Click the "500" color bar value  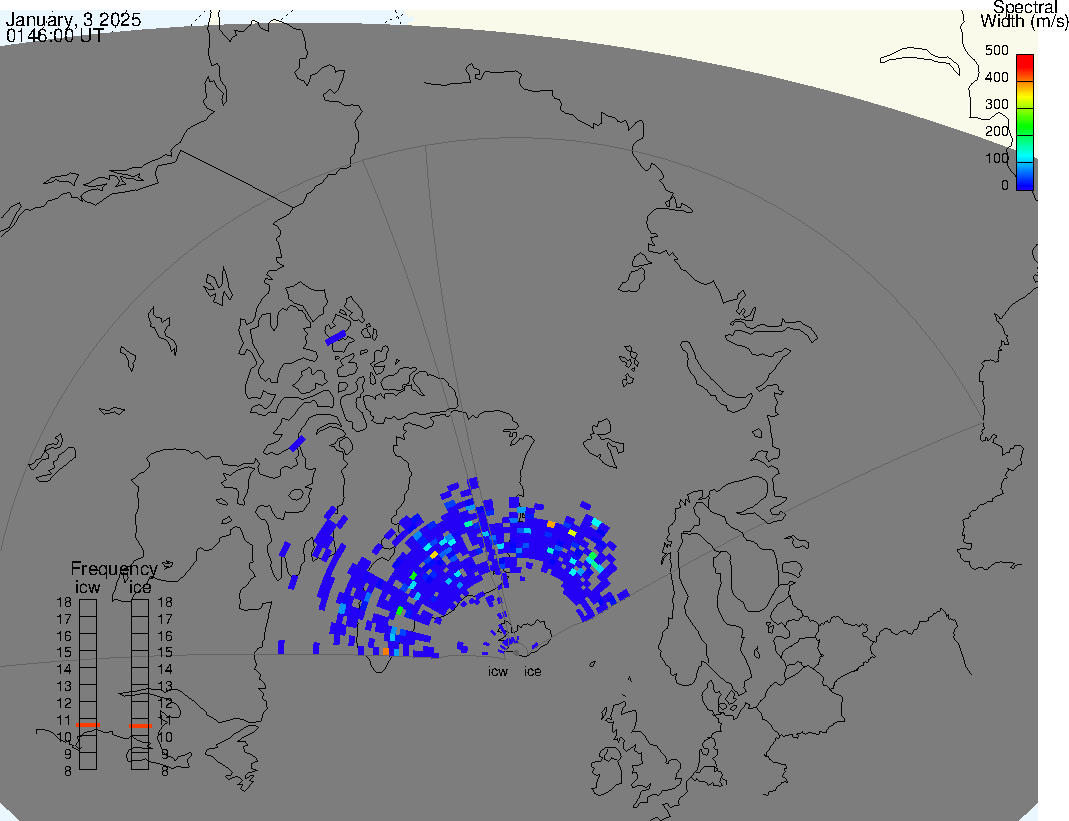coord(997,50)
